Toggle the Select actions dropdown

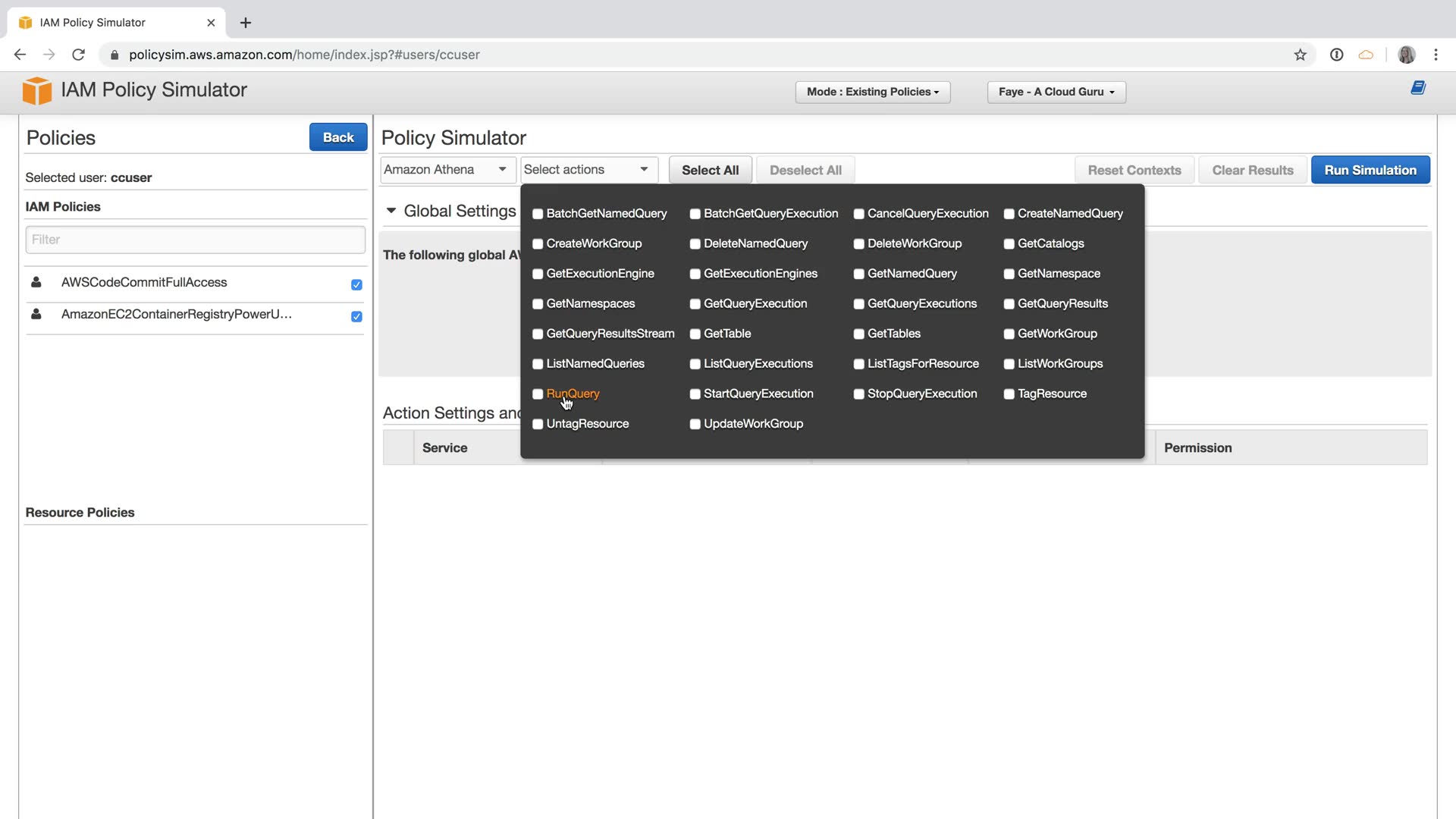pos(588,170)
